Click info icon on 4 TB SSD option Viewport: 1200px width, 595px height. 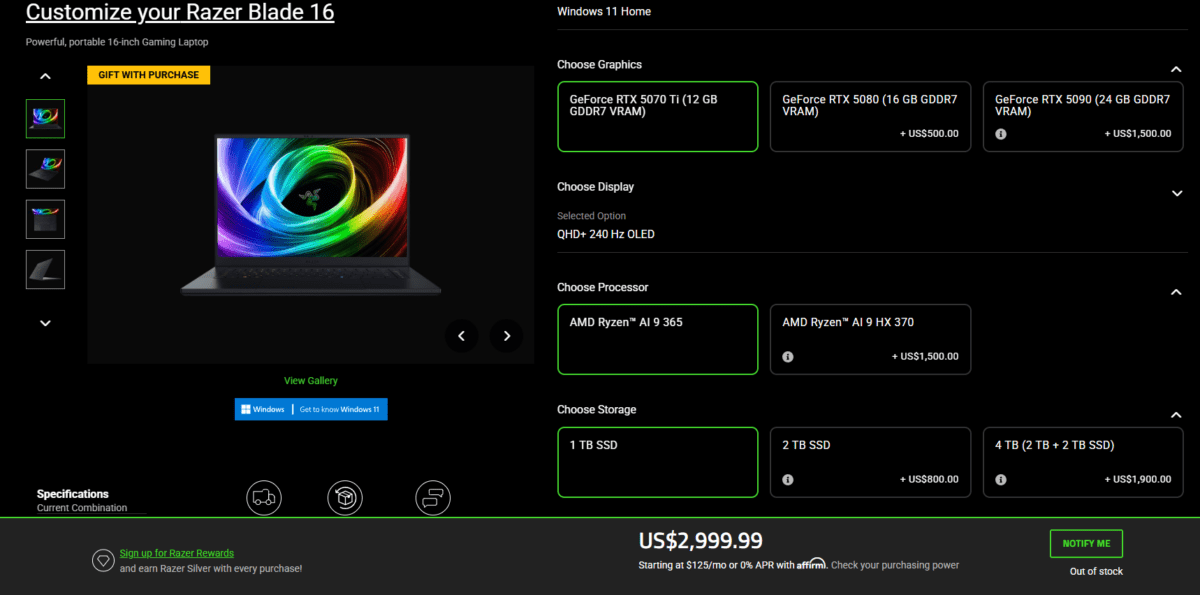tap(1001, 480)
